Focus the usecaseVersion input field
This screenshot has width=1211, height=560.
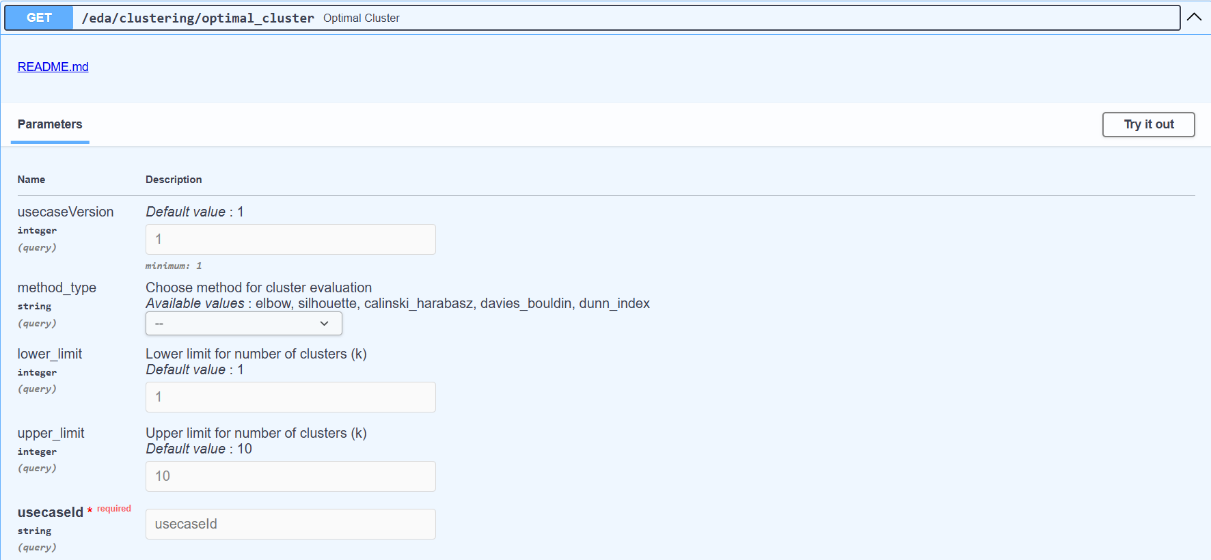[291, 240]
